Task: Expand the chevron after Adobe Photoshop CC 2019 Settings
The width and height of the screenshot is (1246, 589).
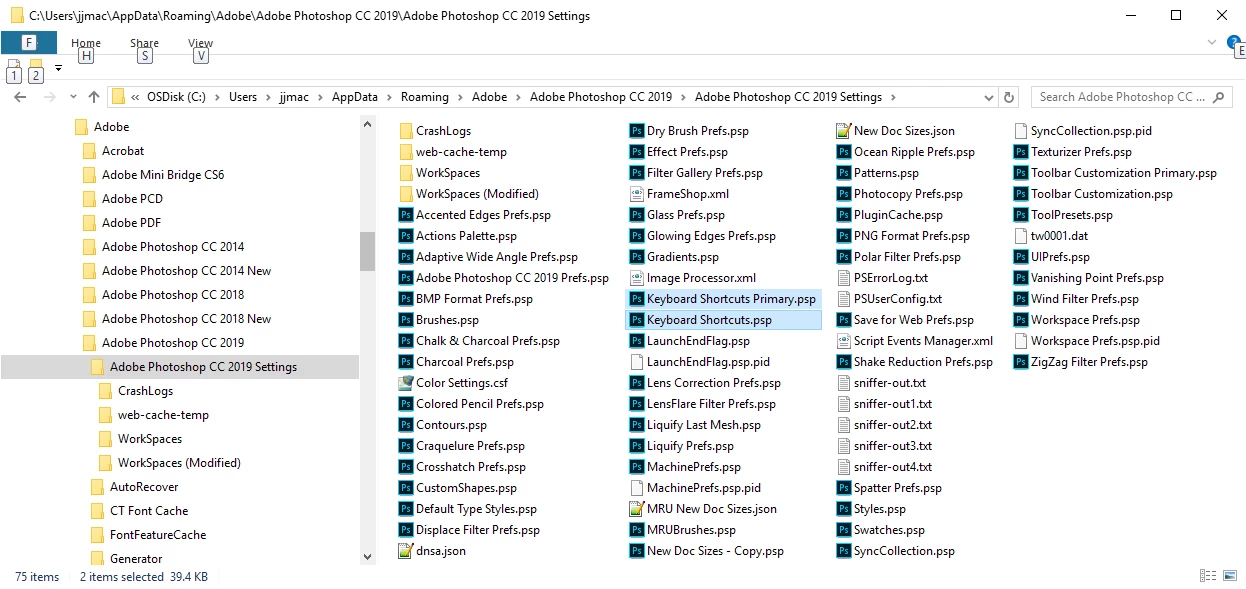Action: 892,97
